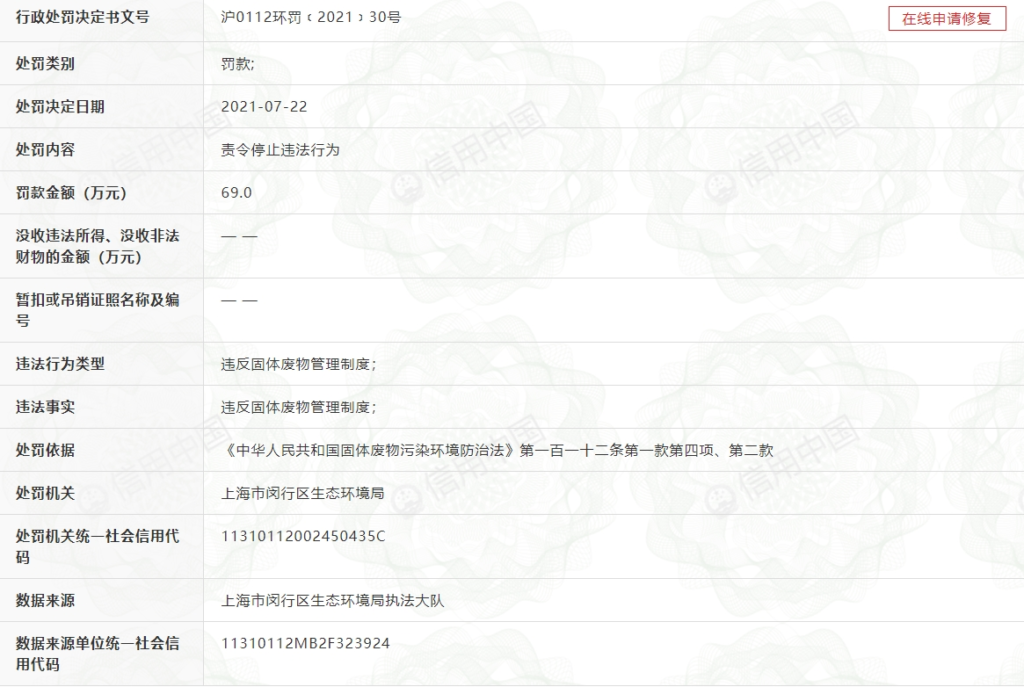Click the 罚款金额（万元） label

72,193
